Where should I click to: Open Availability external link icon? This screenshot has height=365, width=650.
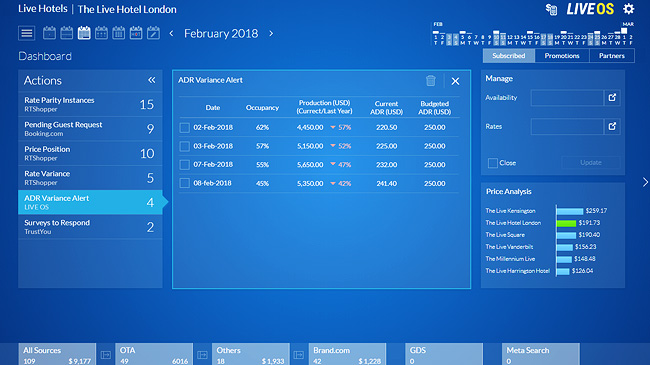[x=612, y=97]
